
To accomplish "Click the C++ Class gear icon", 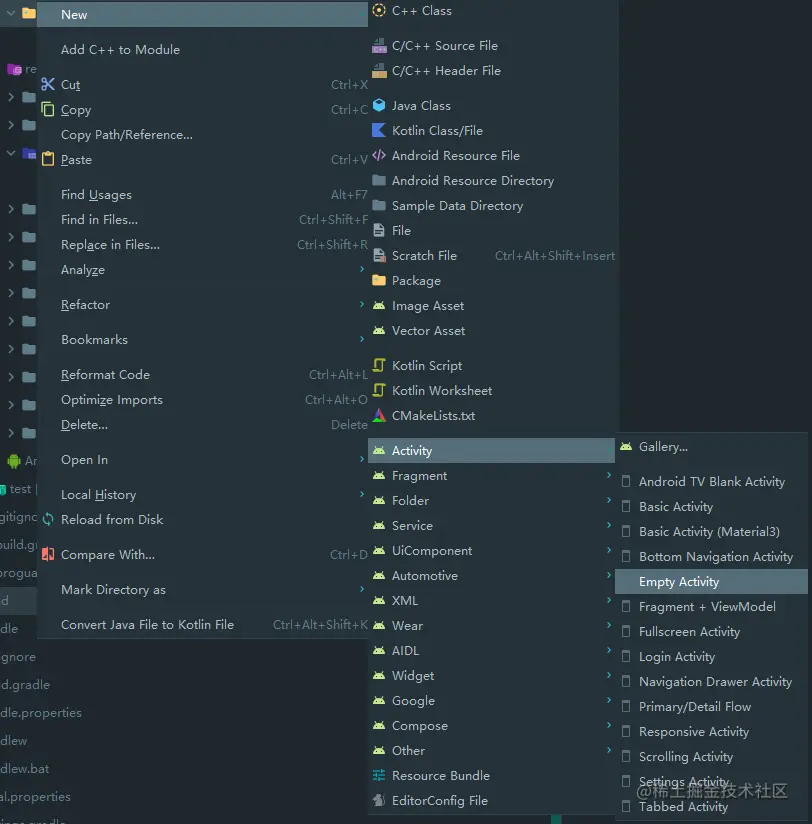I will 379,10.
